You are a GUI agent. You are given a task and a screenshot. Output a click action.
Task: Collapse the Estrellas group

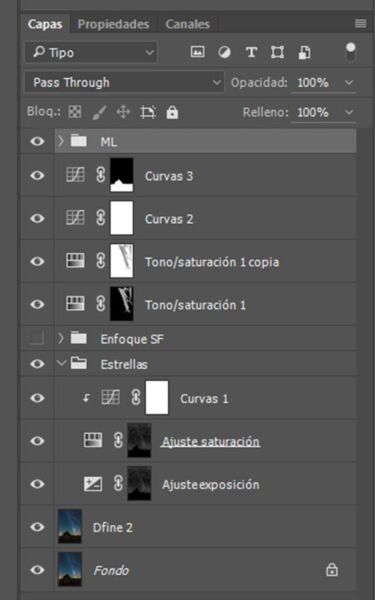click(61, 363)
